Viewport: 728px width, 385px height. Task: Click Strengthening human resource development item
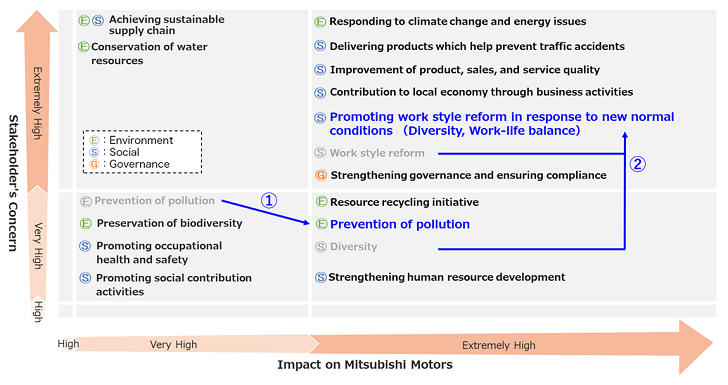[447, 277]
